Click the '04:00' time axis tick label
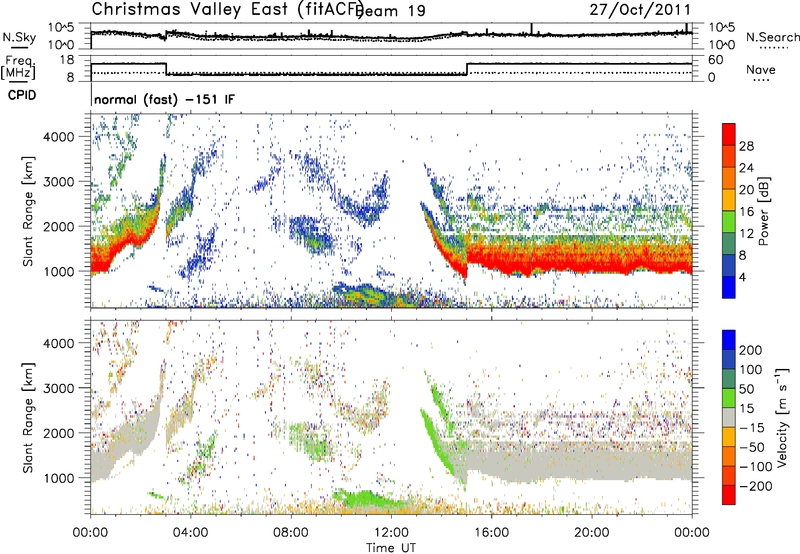 click(x=191, y=533)
